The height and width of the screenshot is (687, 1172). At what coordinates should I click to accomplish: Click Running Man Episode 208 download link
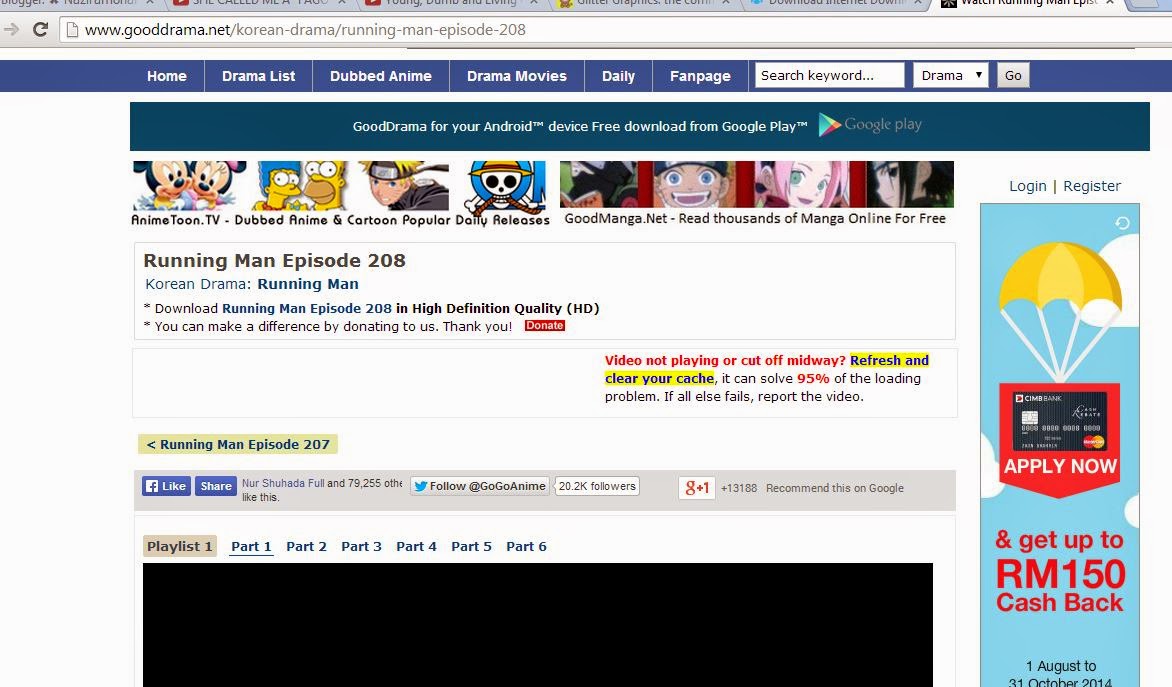tap(306, 309)
